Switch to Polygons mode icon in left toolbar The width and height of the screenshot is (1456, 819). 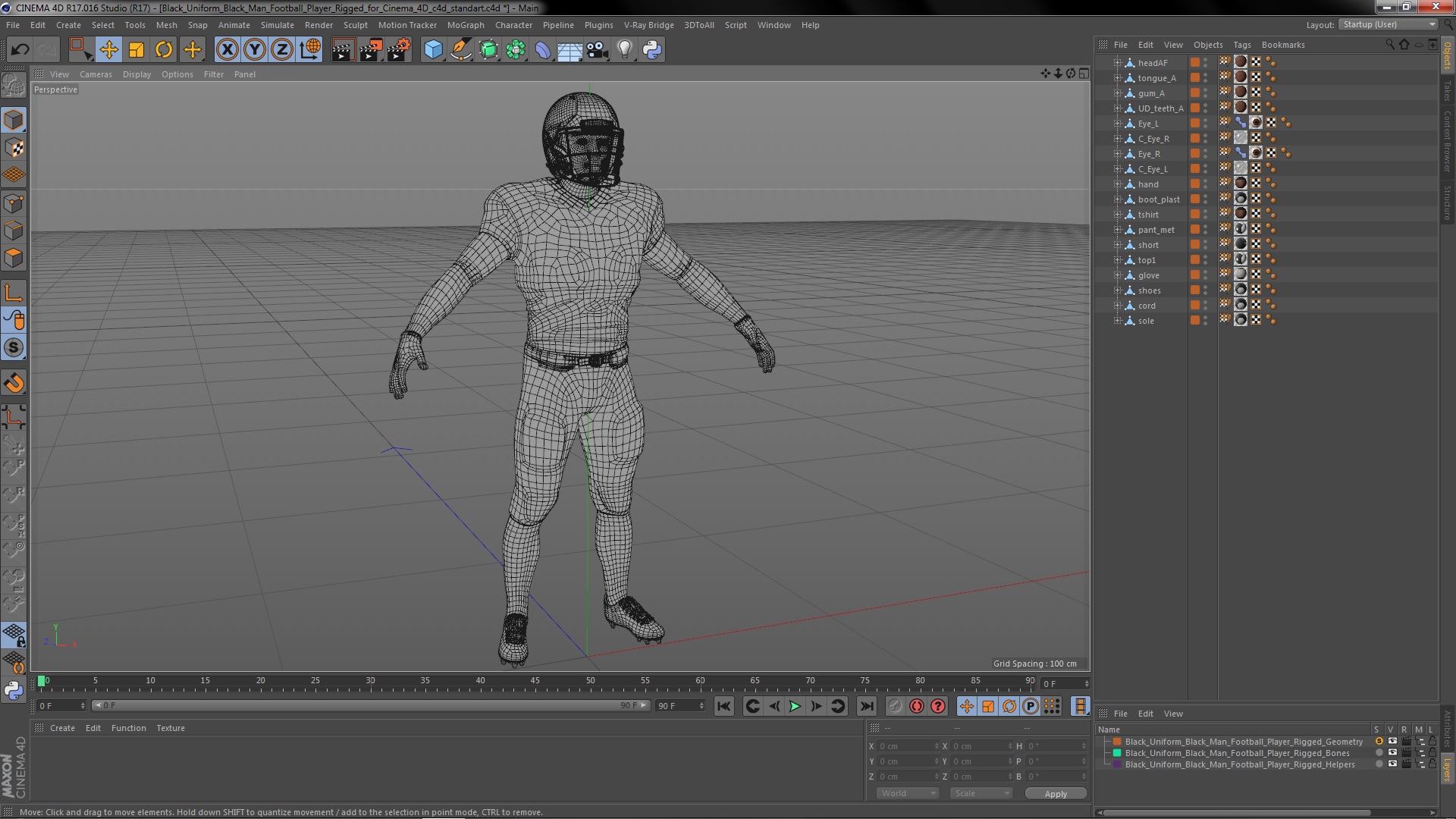pyautogui.click(x=14, y=258)
